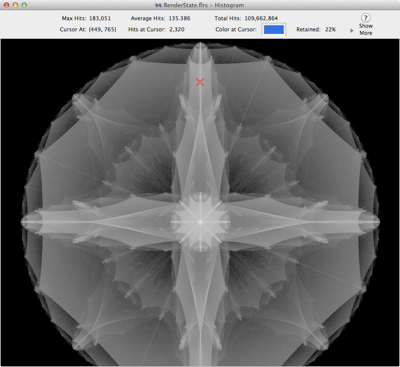
Task: Click the Color at Cursor label
Action: [236, 29]
